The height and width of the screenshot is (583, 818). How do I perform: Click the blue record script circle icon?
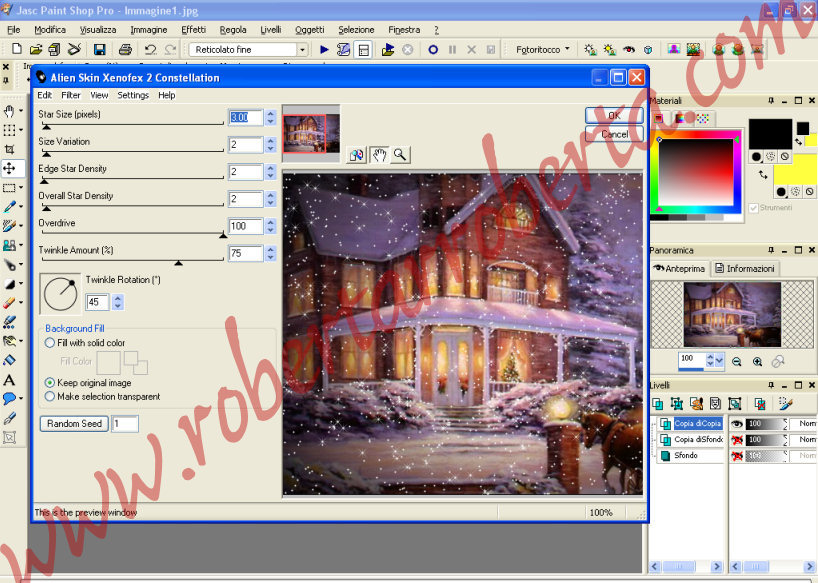(x=433, y=50)
